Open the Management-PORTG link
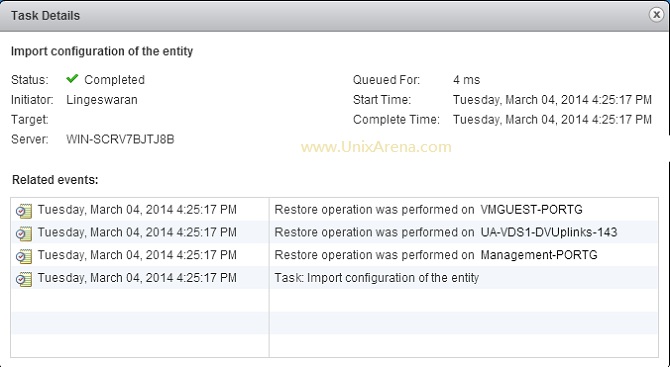The width and height of the screenshot is (670, 367). [x=539, y=255]
